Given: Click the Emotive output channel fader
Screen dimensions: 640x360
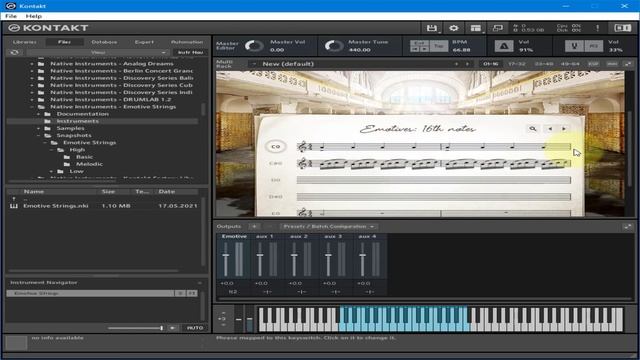Looking at the screenshot, I should point(226,256).
